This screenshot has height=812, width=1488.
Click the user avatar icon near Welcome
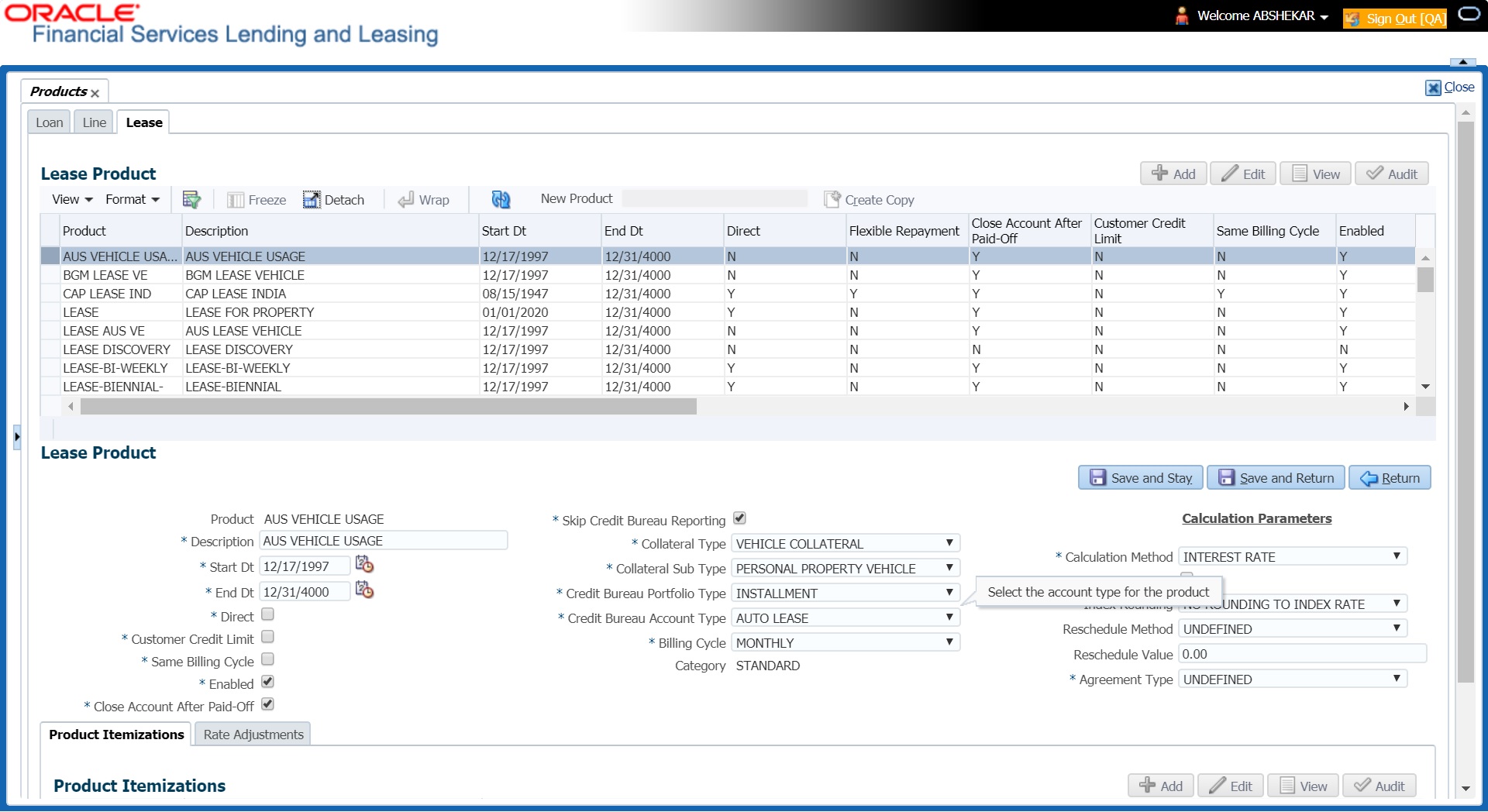(x=1182, y=16)
